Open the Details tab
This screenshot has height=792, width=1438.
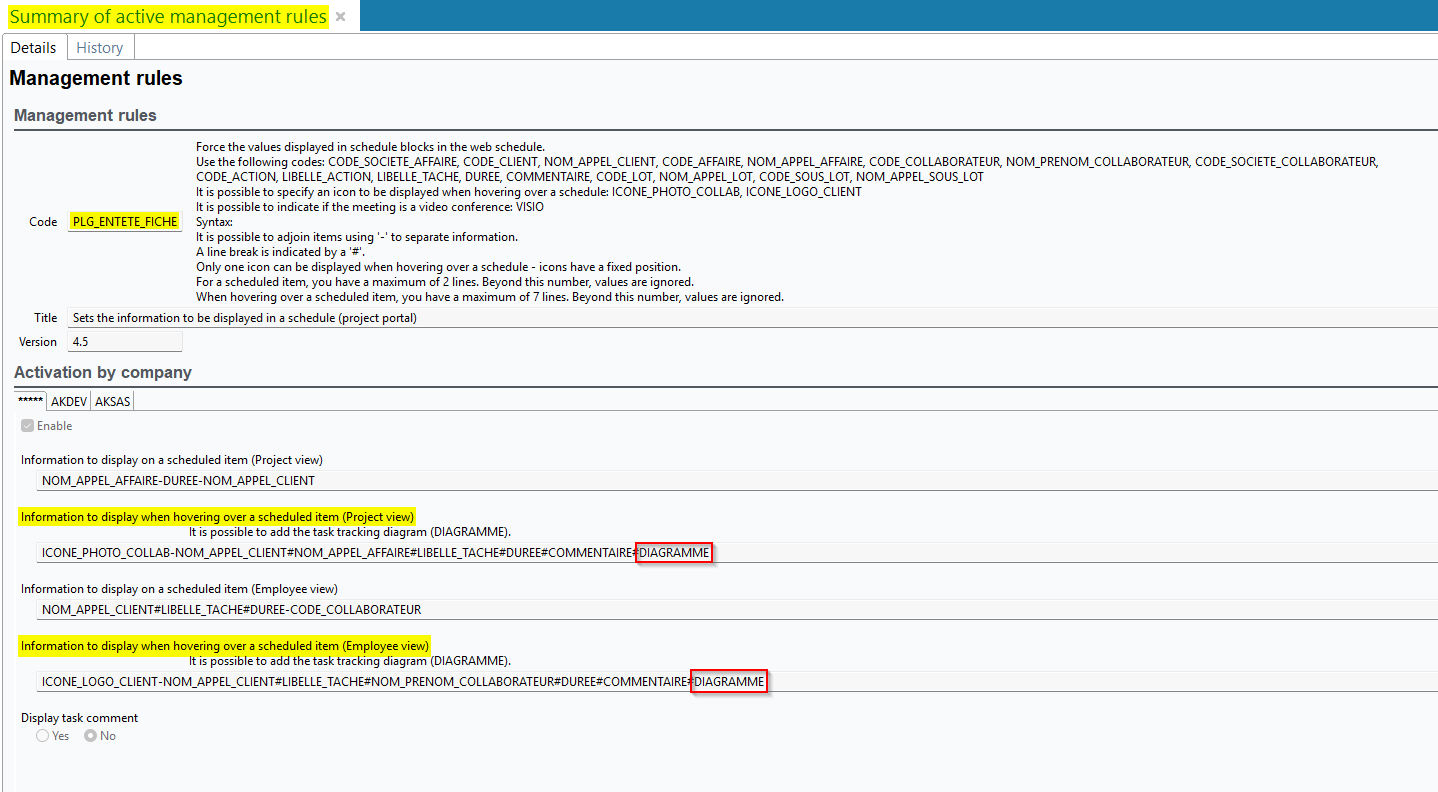tap(34, 48)
